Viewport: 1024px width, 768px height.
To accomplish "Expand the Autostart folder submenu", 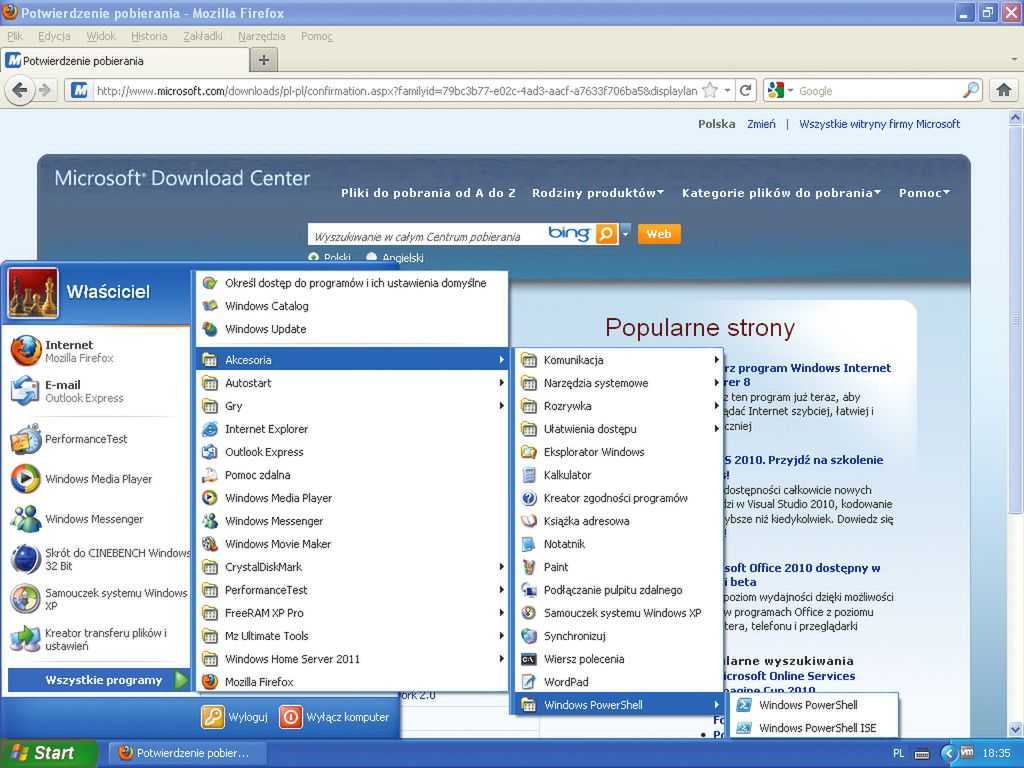I will click(x=352, y=383).
